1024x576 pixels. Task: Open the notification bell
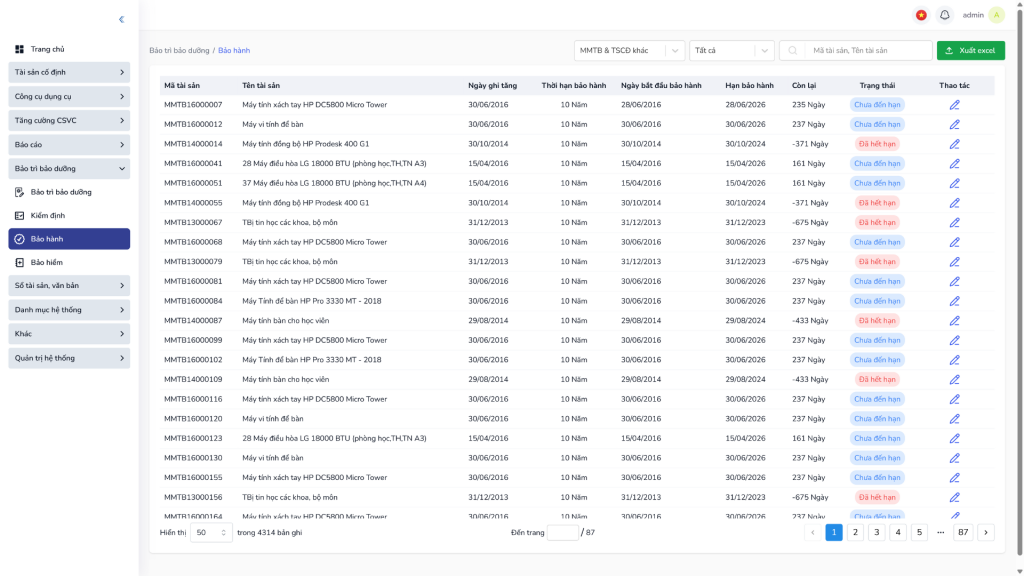click(944, 15)
